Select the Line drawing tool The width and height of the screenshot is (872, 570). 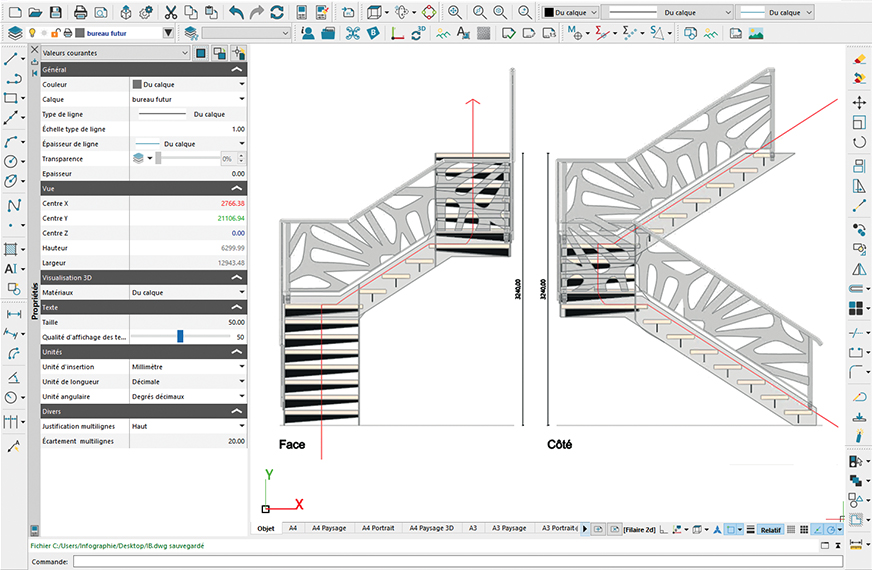click(x=12, y=59)
